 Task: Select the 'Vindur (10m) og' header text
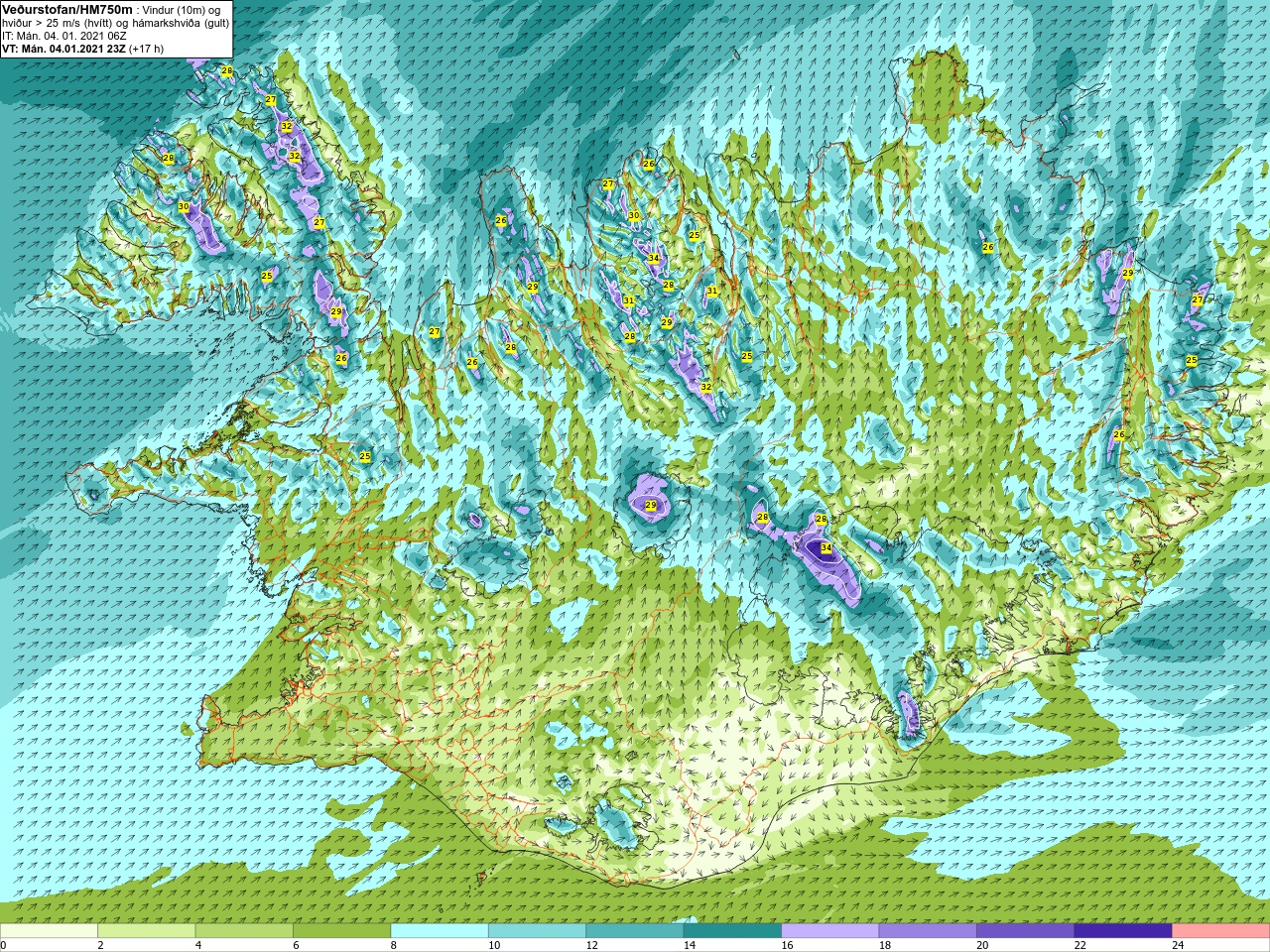(182, 10)
